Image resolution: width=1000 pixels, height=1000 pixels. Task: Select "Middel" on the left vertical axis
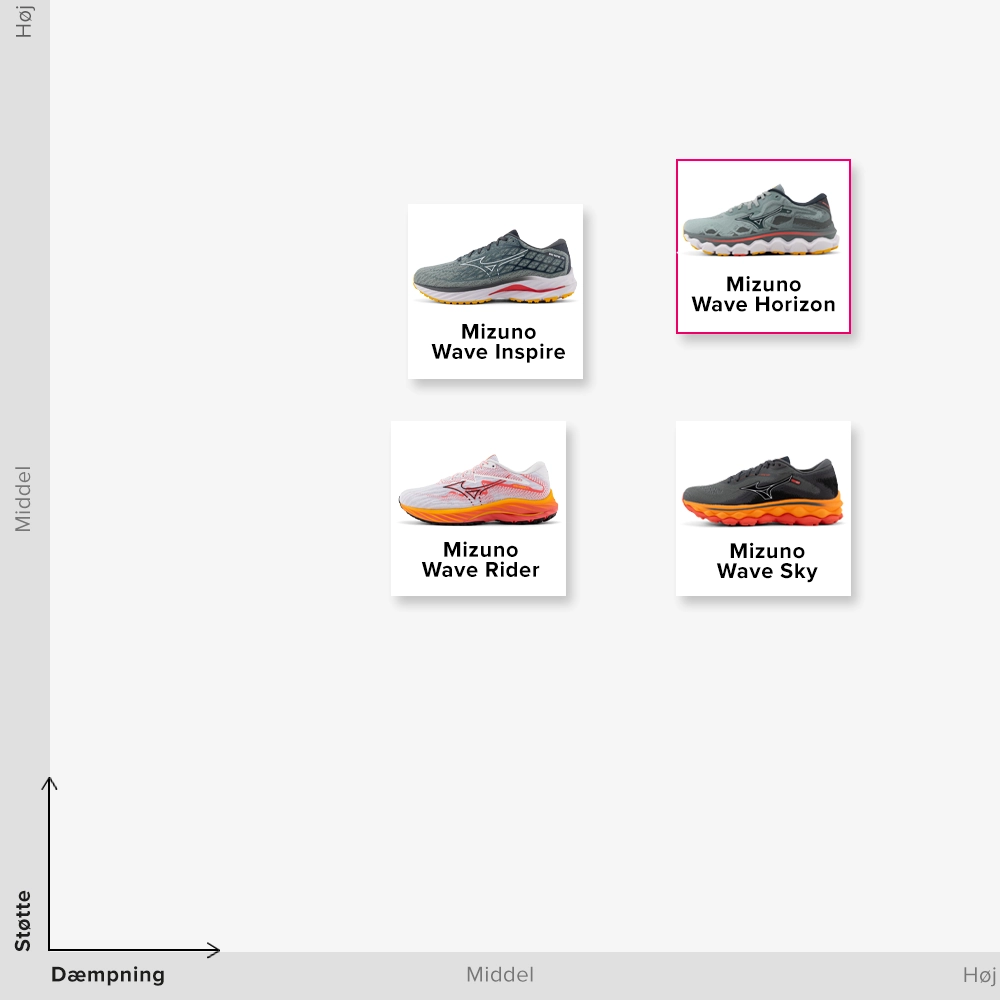coord(23,499)
